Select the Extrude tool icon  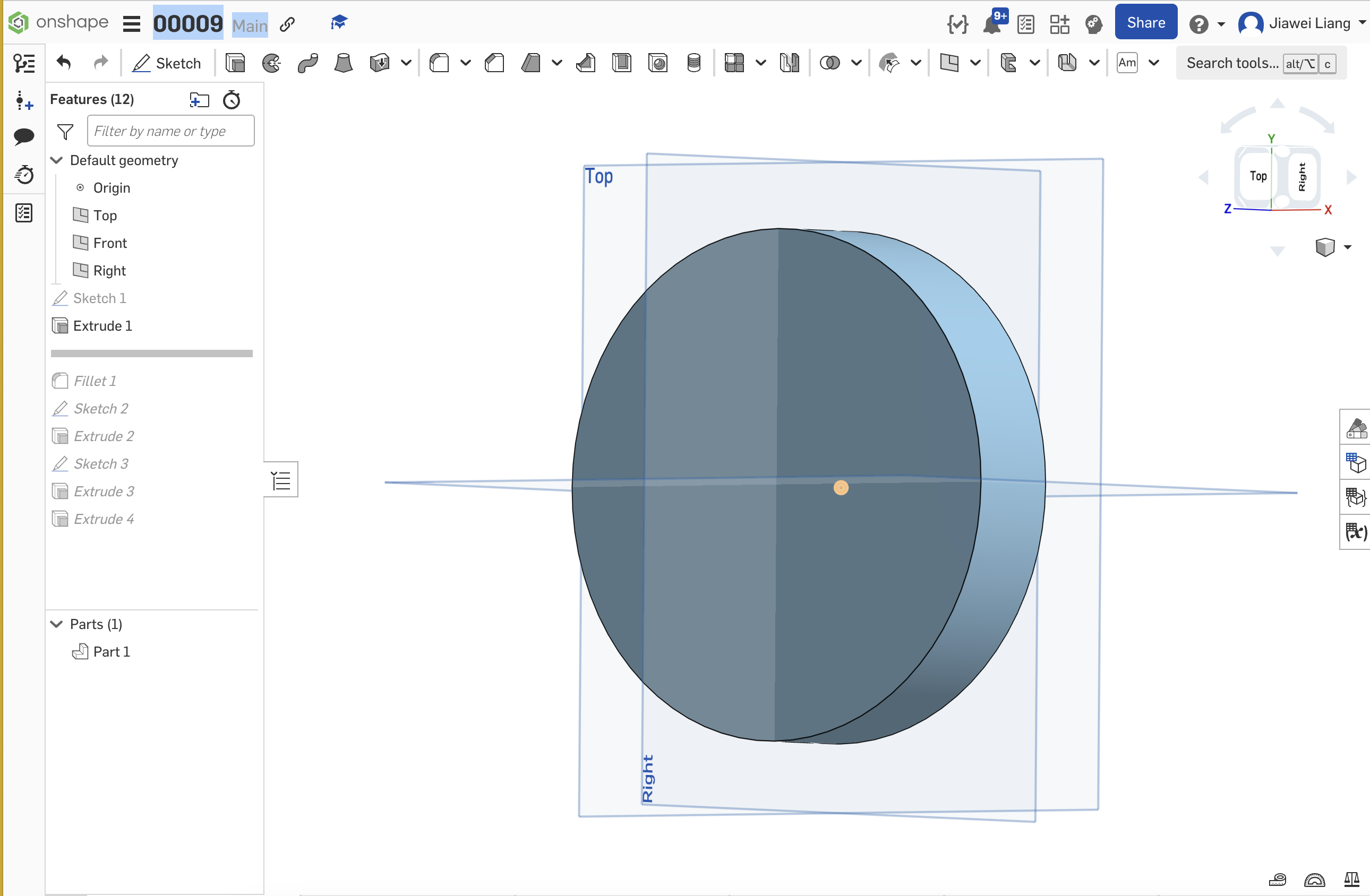click(235, 63)
